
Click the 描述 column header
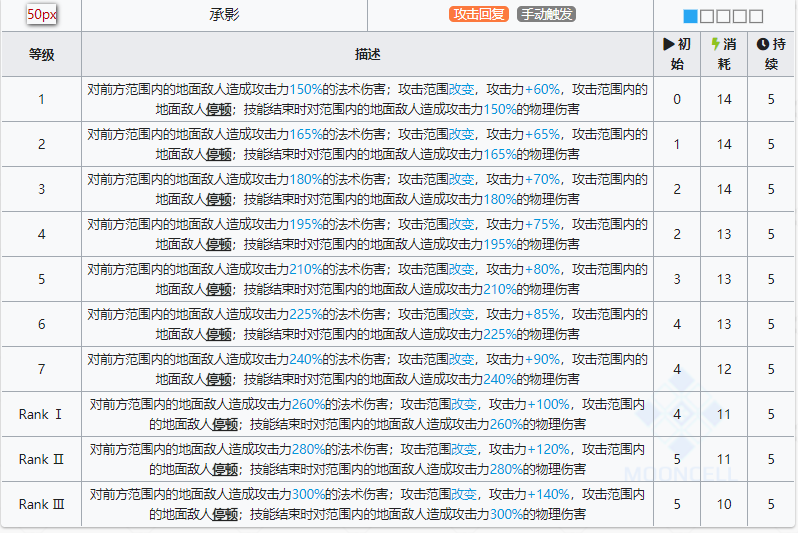[367, 54]
